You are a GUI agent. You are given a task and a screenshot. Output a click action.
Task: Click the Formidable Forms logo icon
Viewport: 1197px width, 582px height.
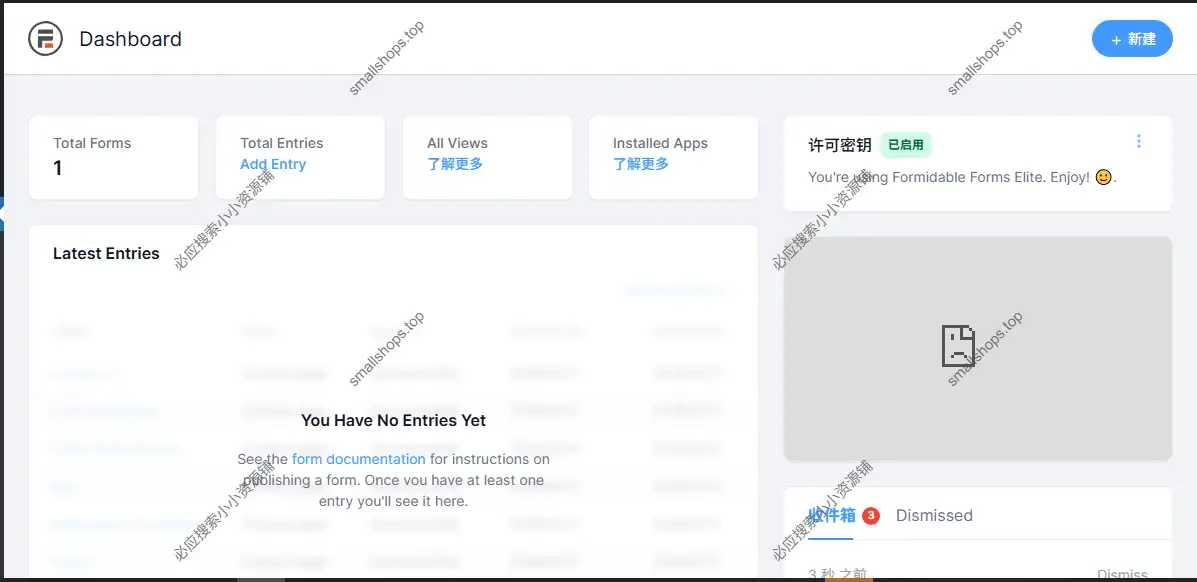point(45,38)
